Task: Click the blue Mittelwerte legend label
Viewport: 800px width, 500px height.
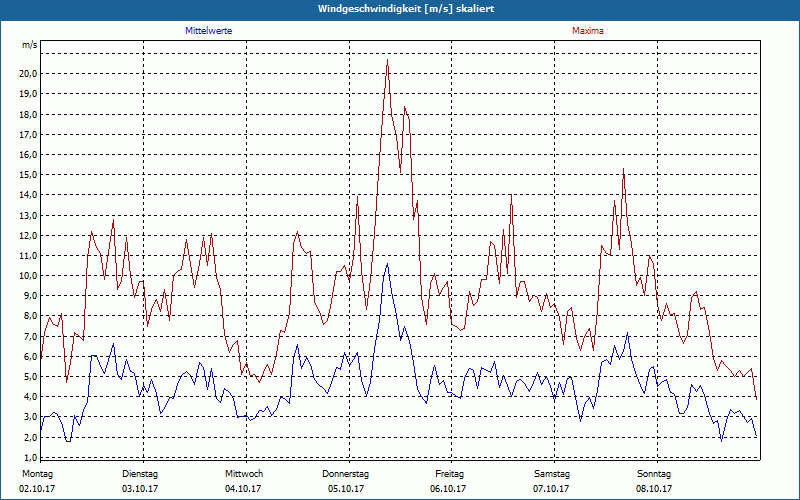Action: pyautogui.click(x=209, y=31)
